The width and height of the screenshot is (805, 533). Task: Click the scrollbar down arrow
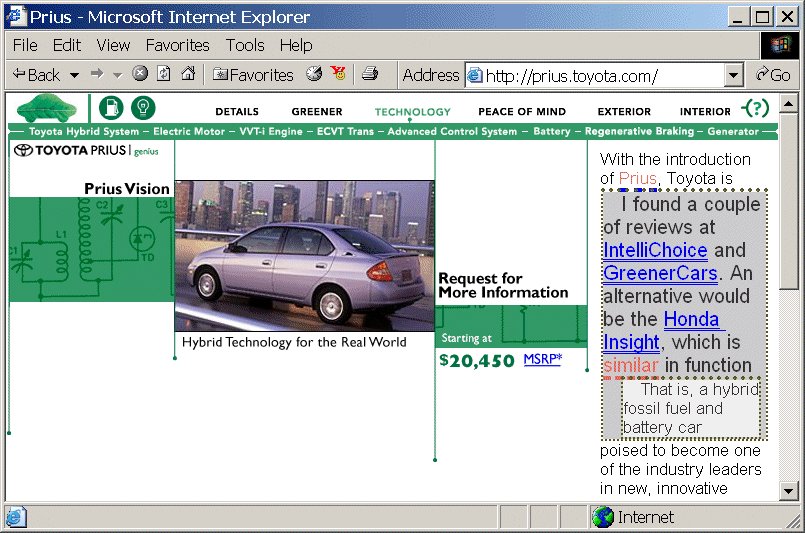click(x=788, y=491)
